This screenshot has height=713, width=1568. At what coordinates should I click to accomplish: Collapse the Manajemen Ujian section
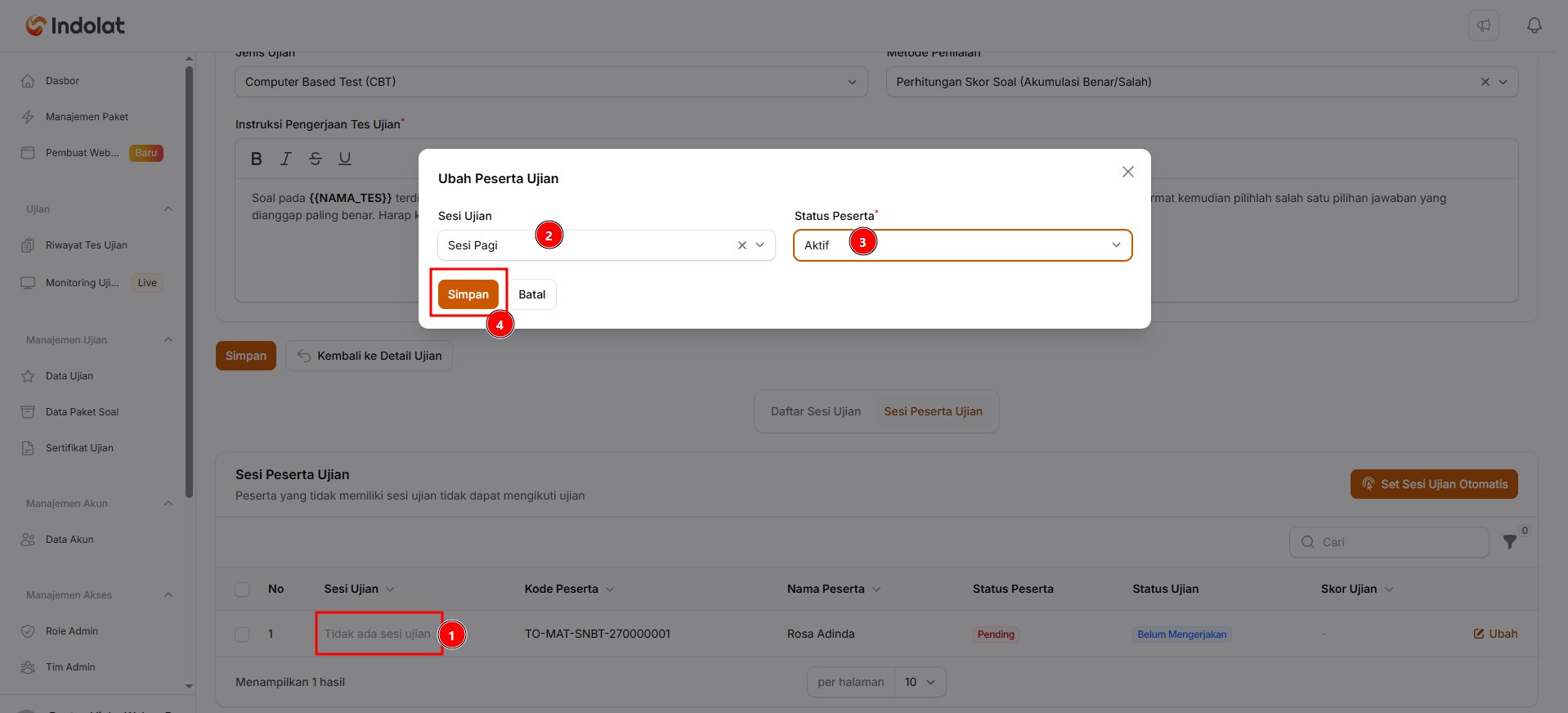tap(168, 339)
